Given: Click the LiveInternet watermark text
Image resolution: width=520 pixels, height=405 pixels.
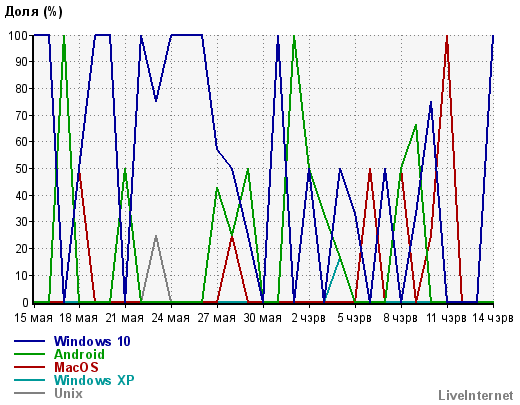Looking at the screenshot, I should click(476, 395).
